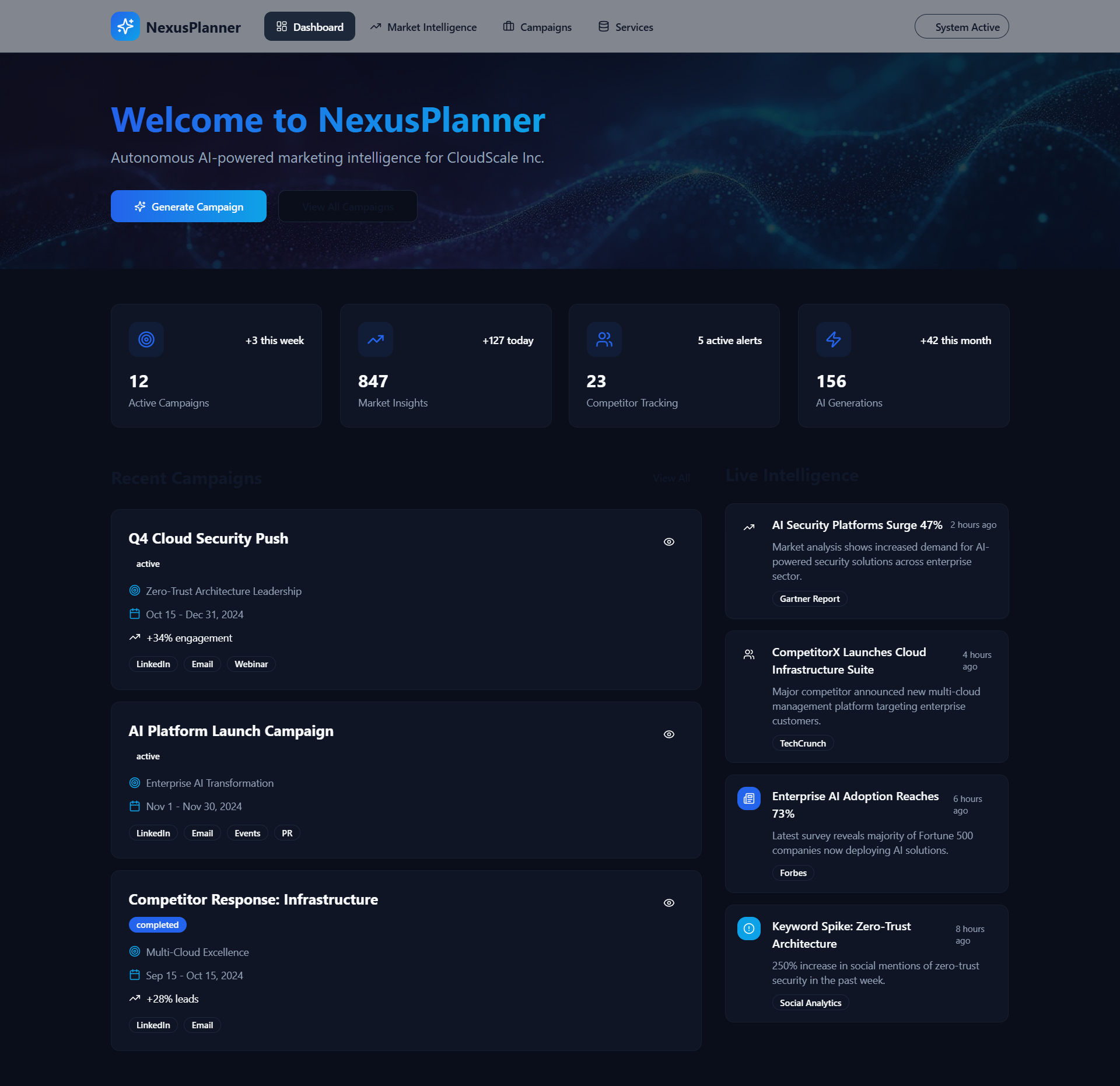Screen dimensions: 1120x1086
Task: Click the eye icon on AI Platform Launch Campaign
Action: [x=668, y=734]
